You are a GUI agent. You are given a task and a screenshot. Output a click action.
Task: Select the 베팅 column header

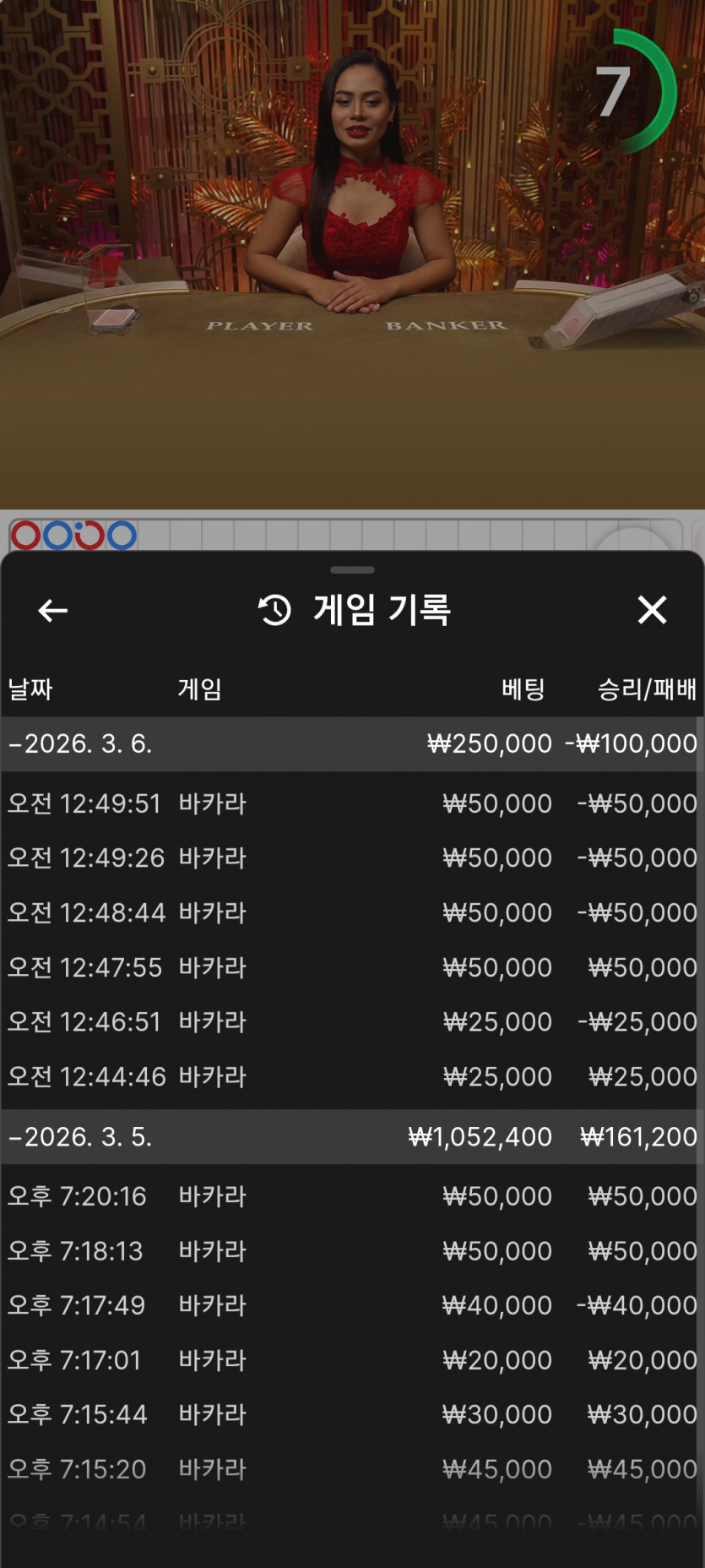(x=523, y=689)
